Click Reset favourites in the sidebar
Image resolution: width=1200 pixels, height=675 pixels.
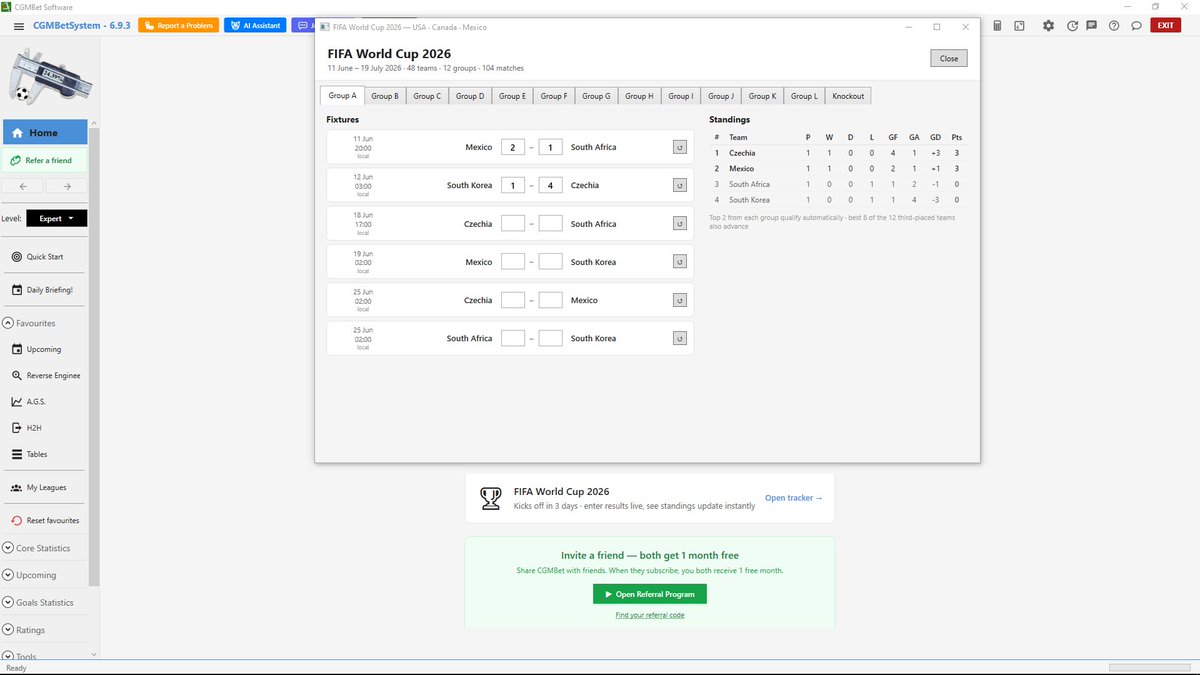click(x=44, y=521)
